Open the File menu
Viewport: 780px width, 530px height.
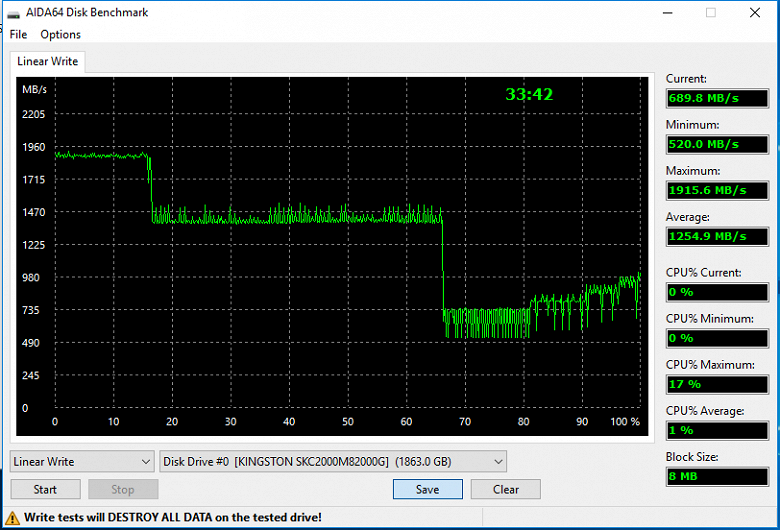[x=18, y=34]
